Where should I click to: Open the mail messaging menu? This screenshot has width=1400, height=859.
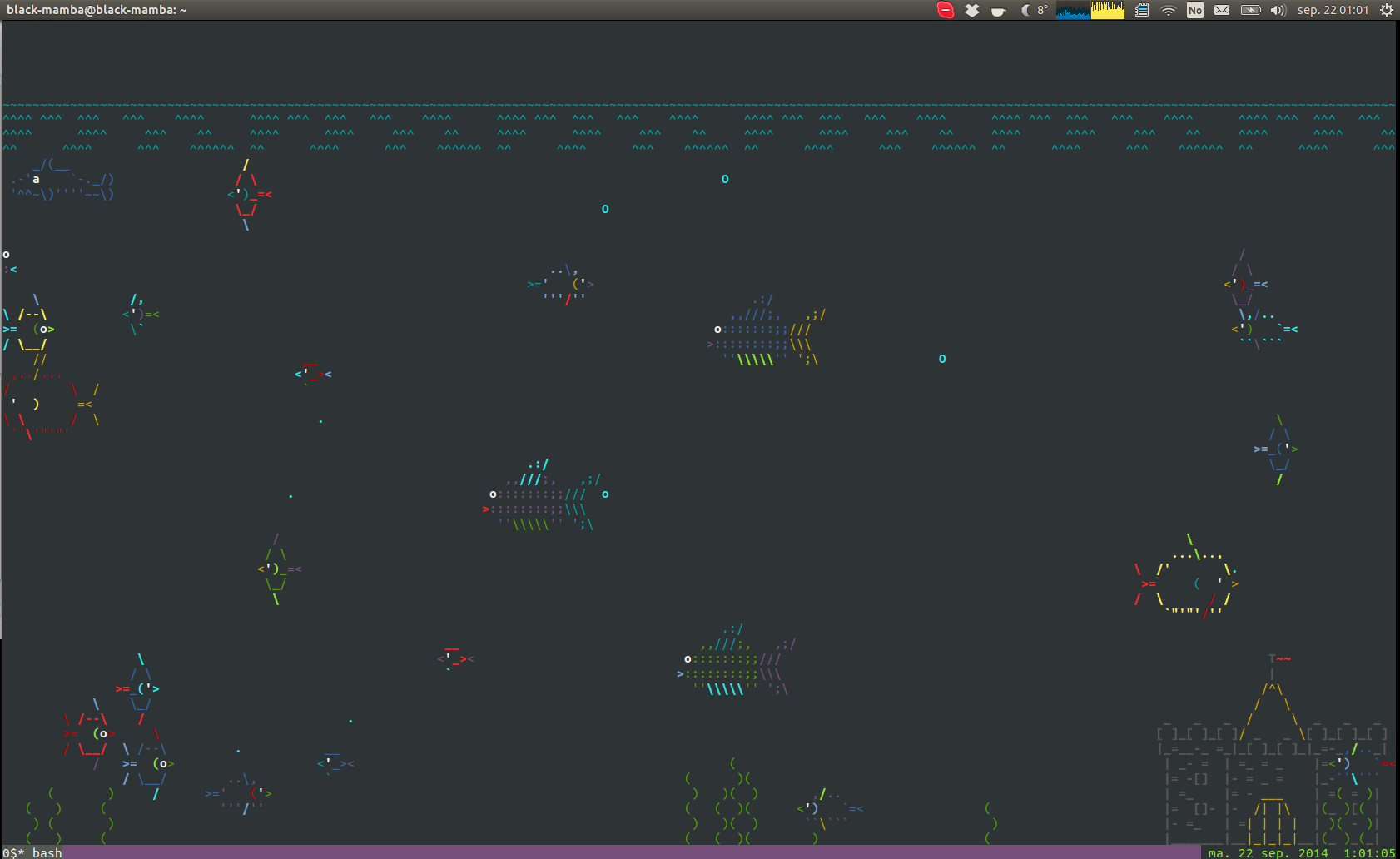(1222, 10)
